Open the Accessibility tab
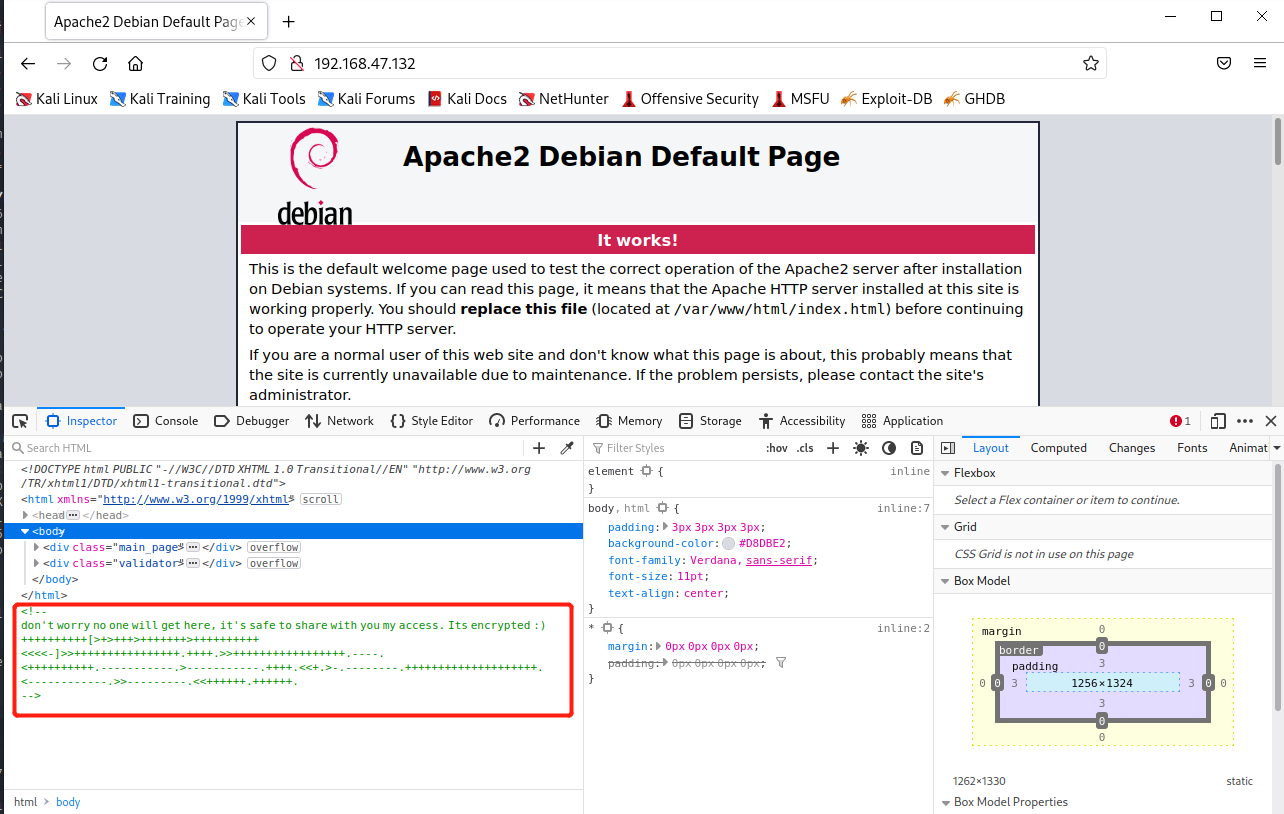 (x=802, y=421)
